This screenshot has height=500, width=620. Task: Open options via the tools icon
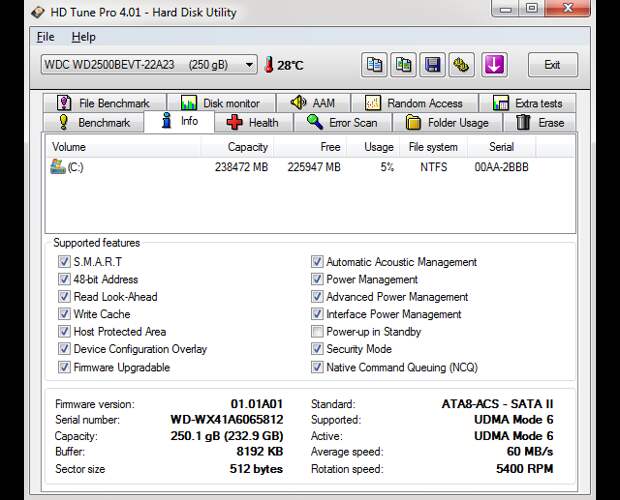click(x=461, y=64)
